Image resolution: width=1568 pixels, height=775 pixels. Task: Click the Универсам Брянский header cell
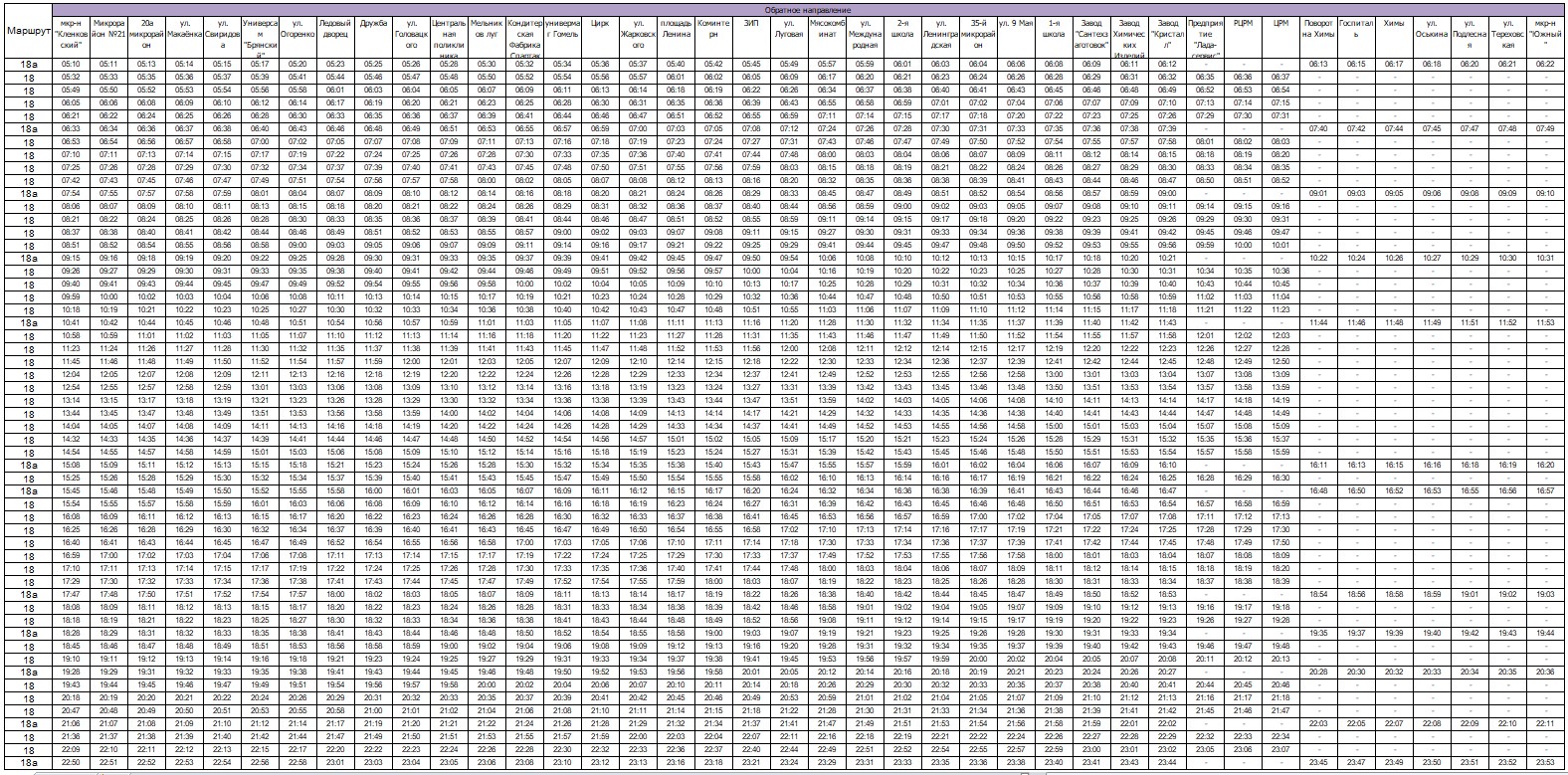260,37
